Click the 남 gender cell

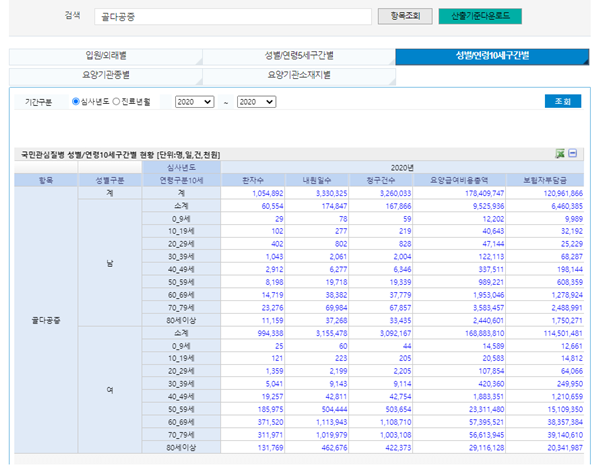tap(110, 264)
